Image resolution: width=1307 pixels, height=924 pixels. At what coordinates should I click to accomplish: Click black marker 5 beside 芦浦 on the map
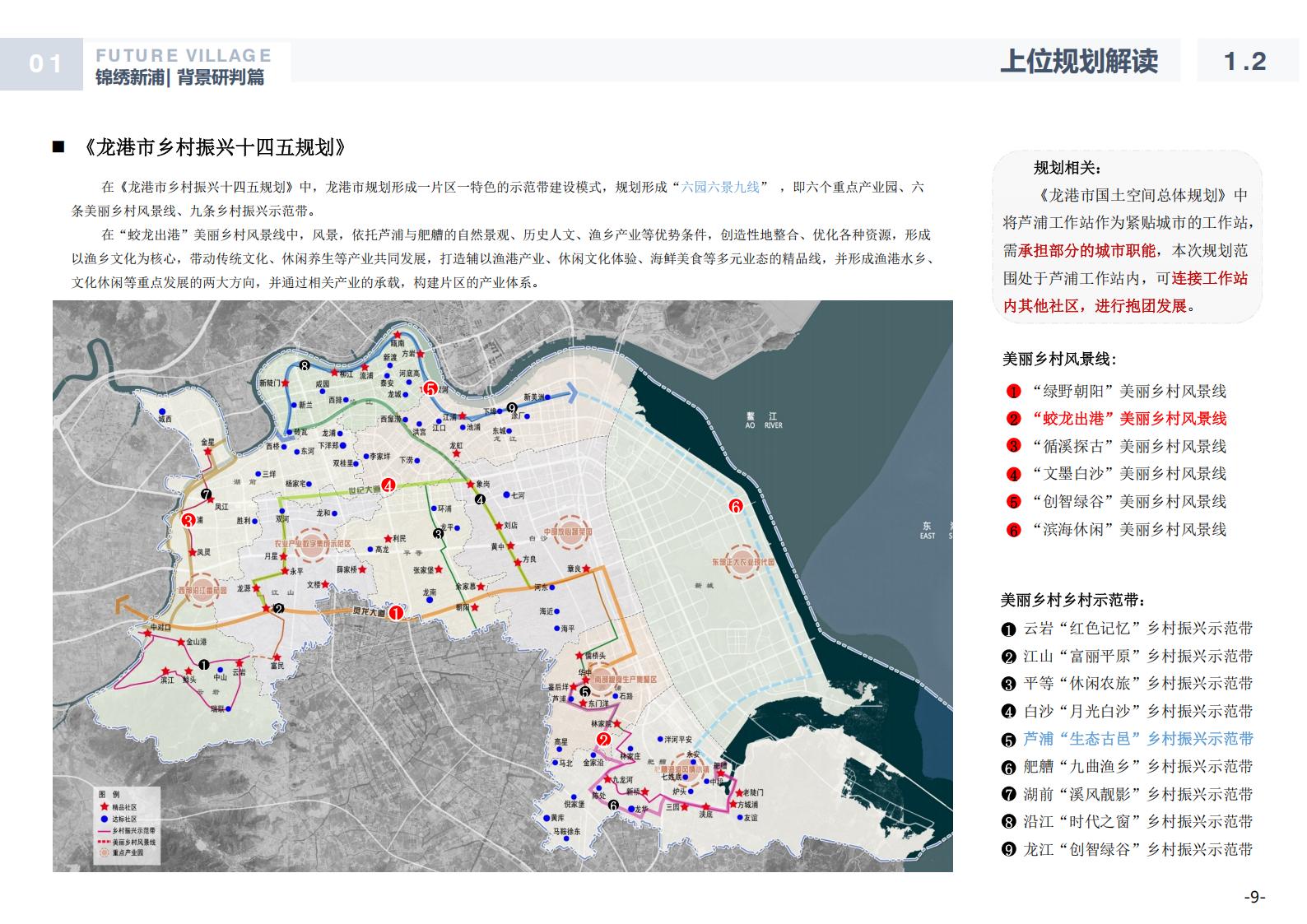(584, 691)
